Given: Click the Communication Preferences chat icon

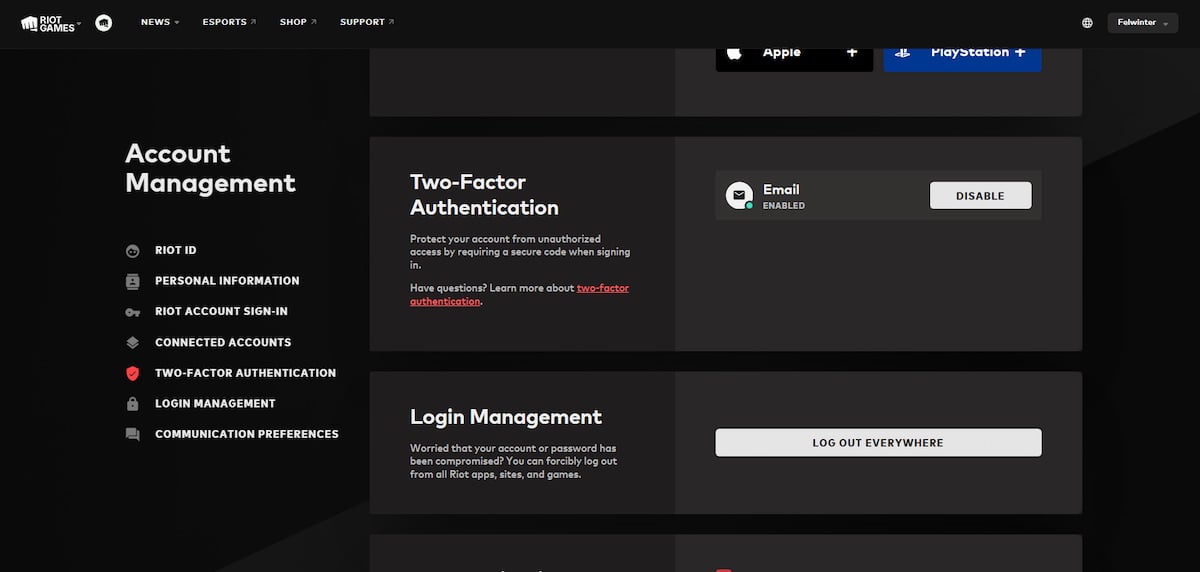Looking at the screenshot, I should pyautogui.click(x=132, y=435).
